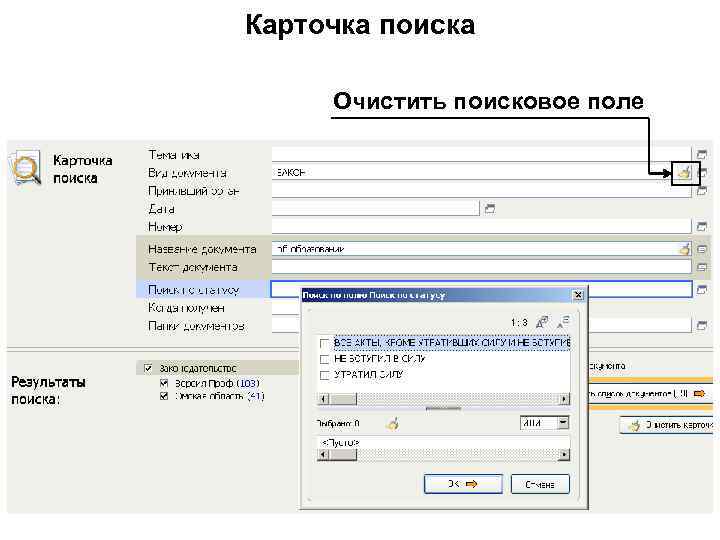Viewport: 720px width, 540px height.
Task: Open dictionary icon beside Поиск по статусу field
Action: pos(702,290)
